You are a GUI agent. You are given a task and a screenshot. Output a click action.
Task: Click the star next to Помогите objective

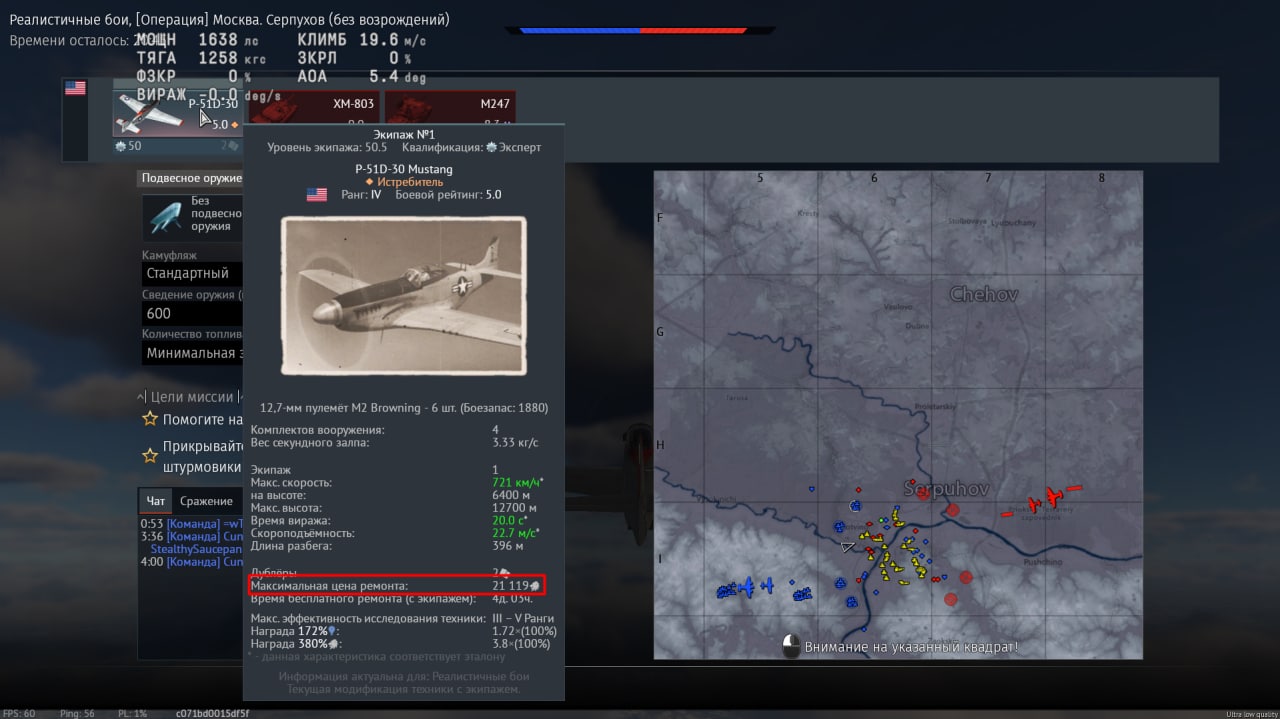tap(150, 419)
